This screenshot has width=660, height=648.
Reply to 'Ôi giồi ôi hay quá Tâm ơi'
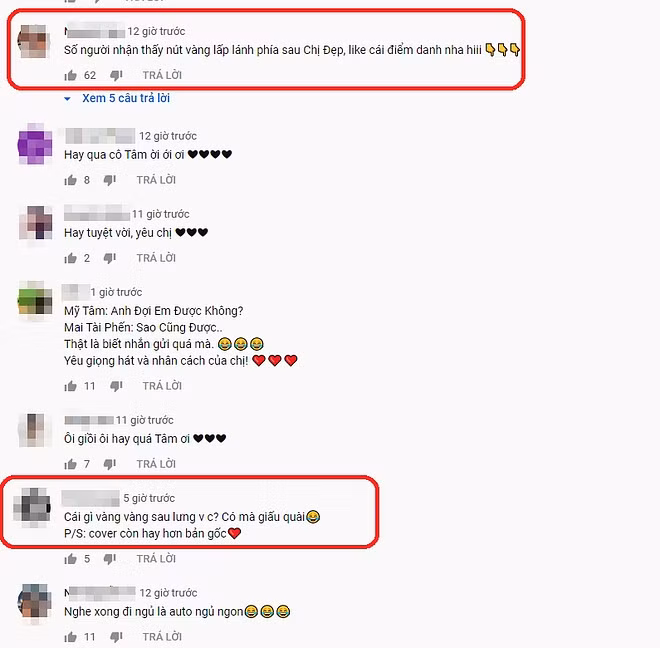pyautogui.click(x=156, y=464)
